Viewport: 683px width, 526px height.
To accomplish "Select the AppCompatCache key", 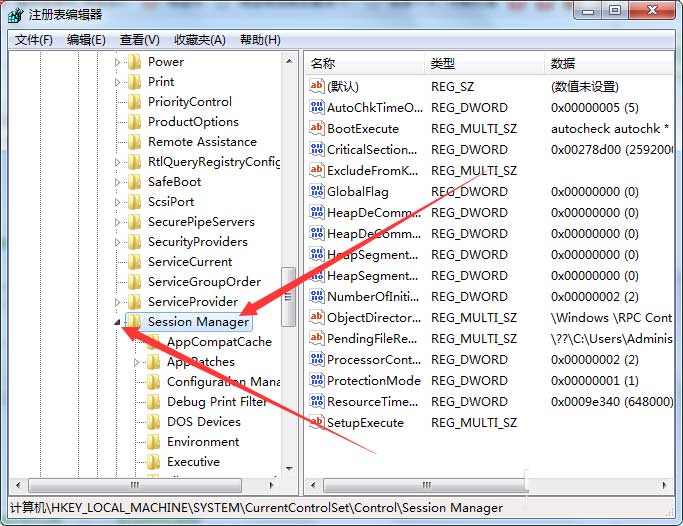I will pyautogui.click(x=219, y=342).
